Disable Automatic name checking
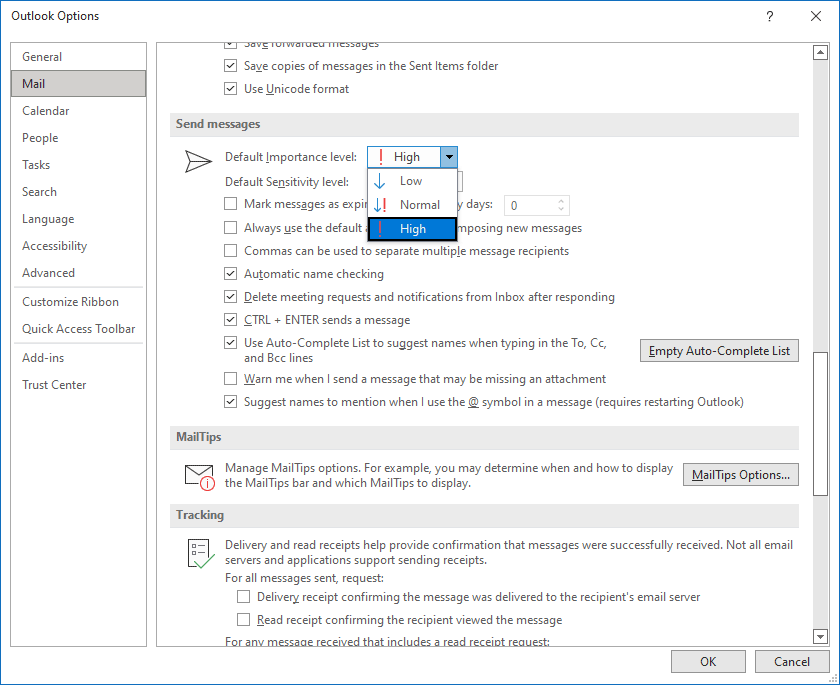The image size is (840, 685). (231, 274)
